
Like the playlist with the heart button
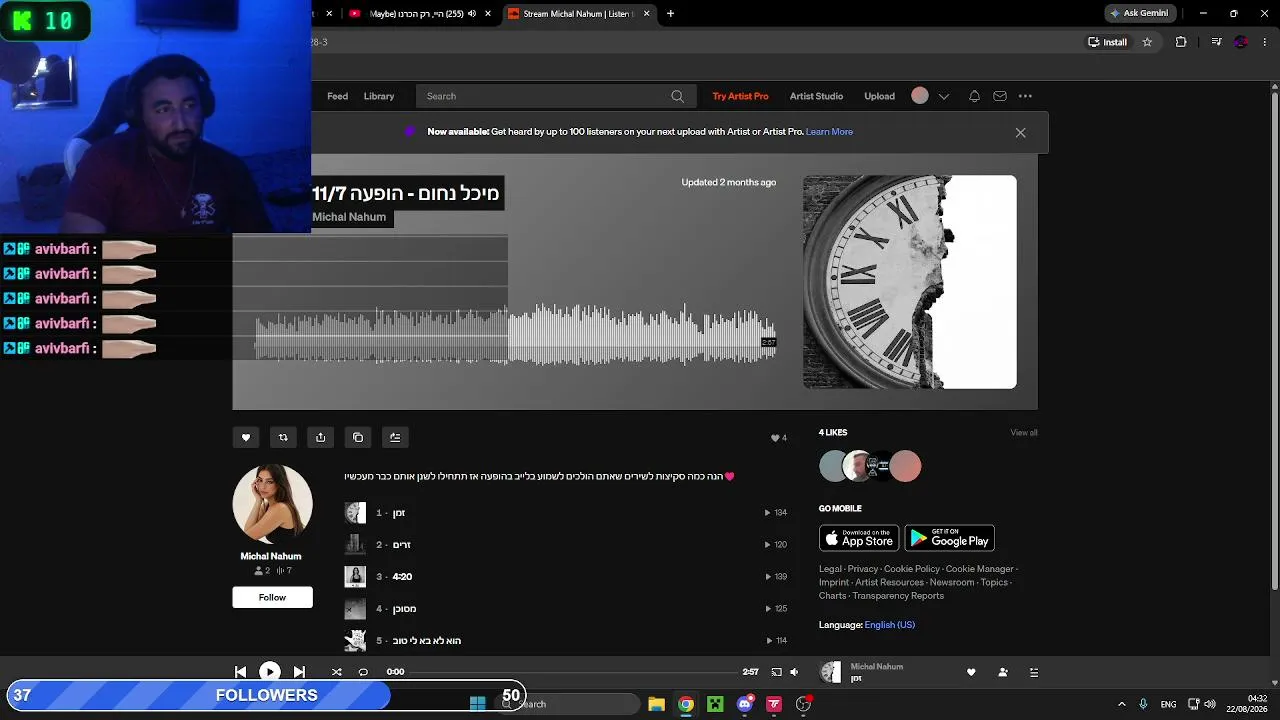[x=246, y=437]
